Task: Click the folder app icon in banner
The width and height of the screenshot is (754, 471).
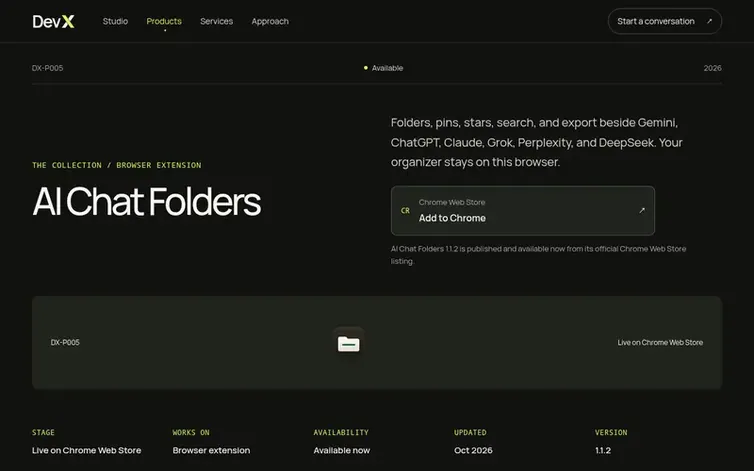Action: click(349, 344)
